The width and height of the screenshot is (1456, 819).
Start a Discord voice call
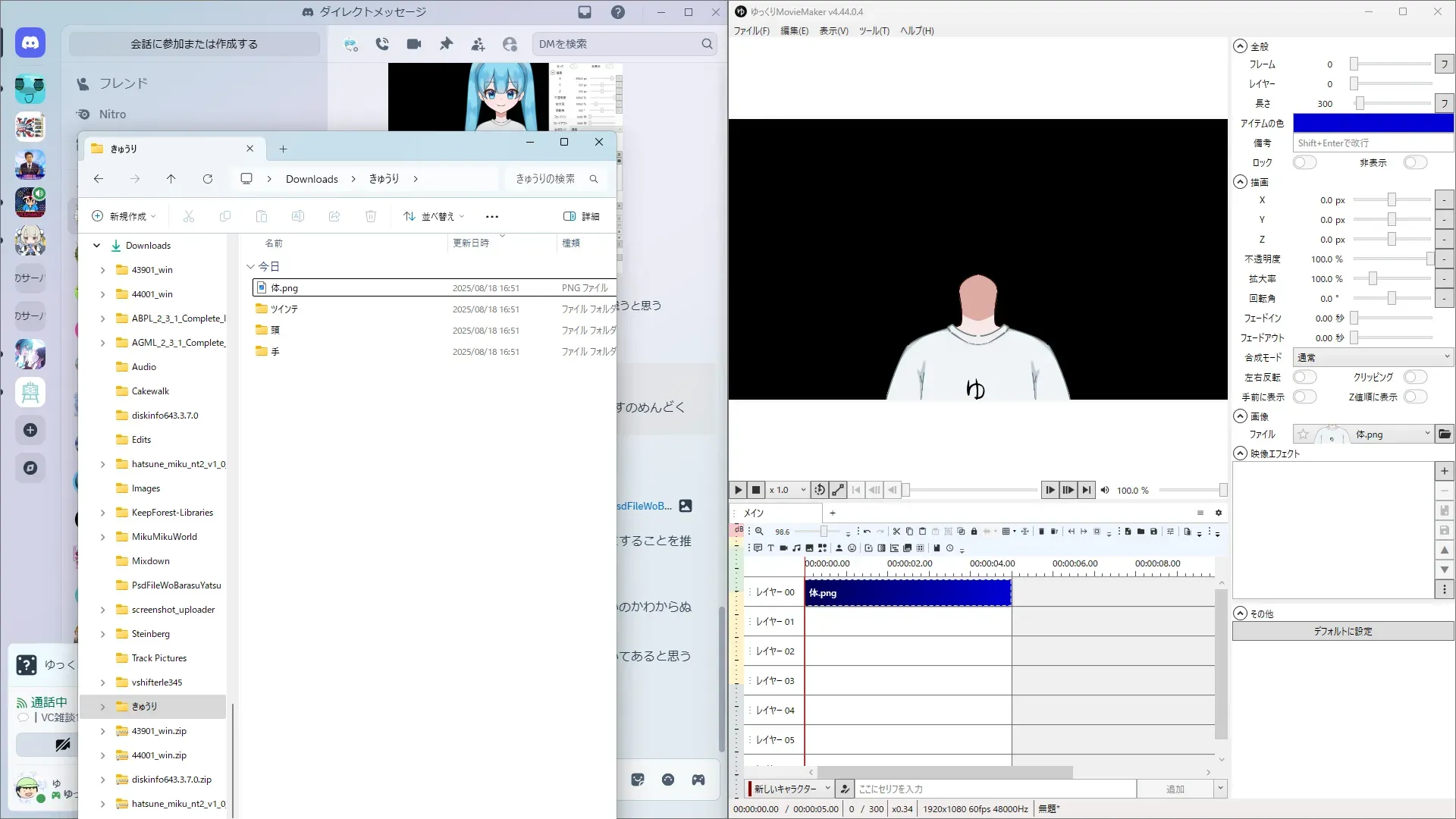(x=382, y=44)
